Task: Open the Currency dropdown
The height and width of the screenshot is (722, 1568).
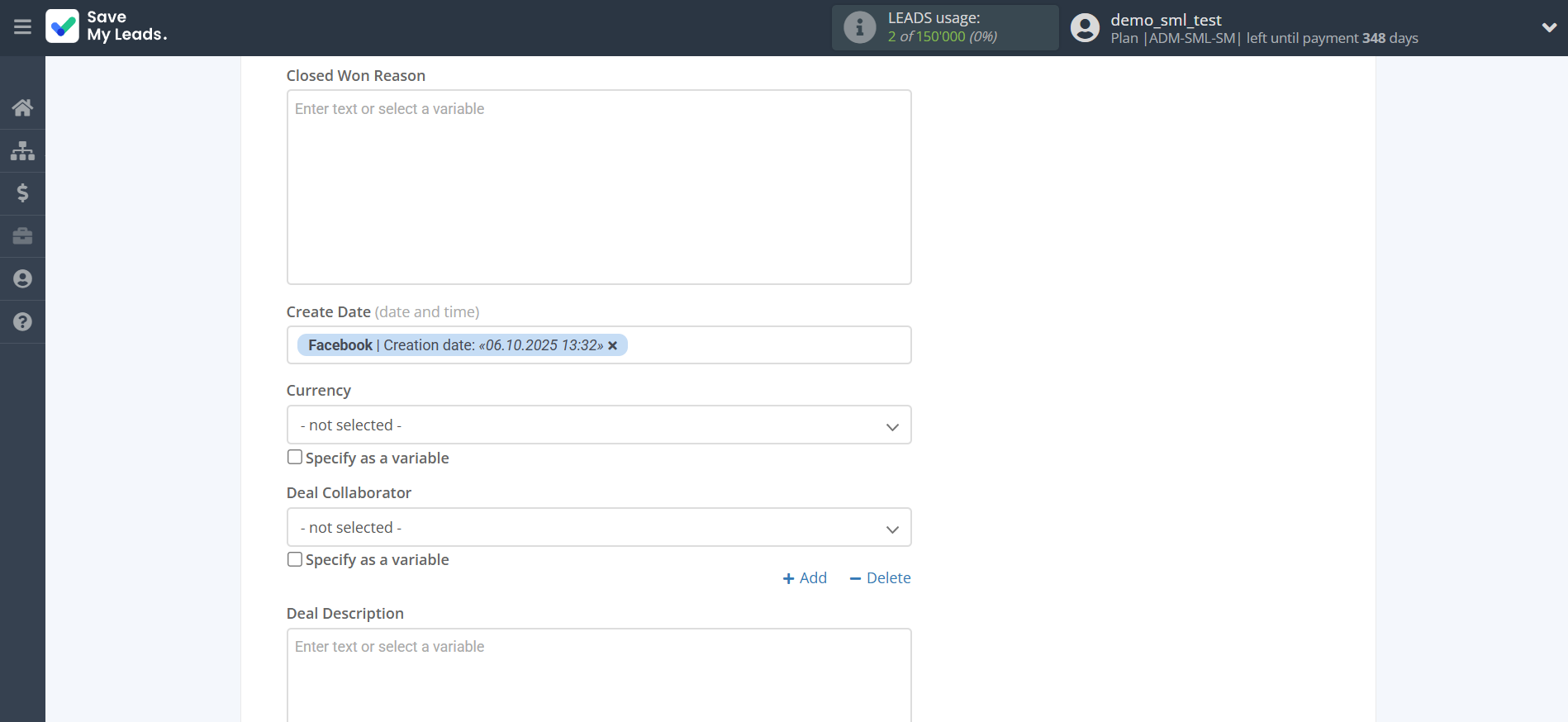Action: pyautogui.click(x=598, y=425)
